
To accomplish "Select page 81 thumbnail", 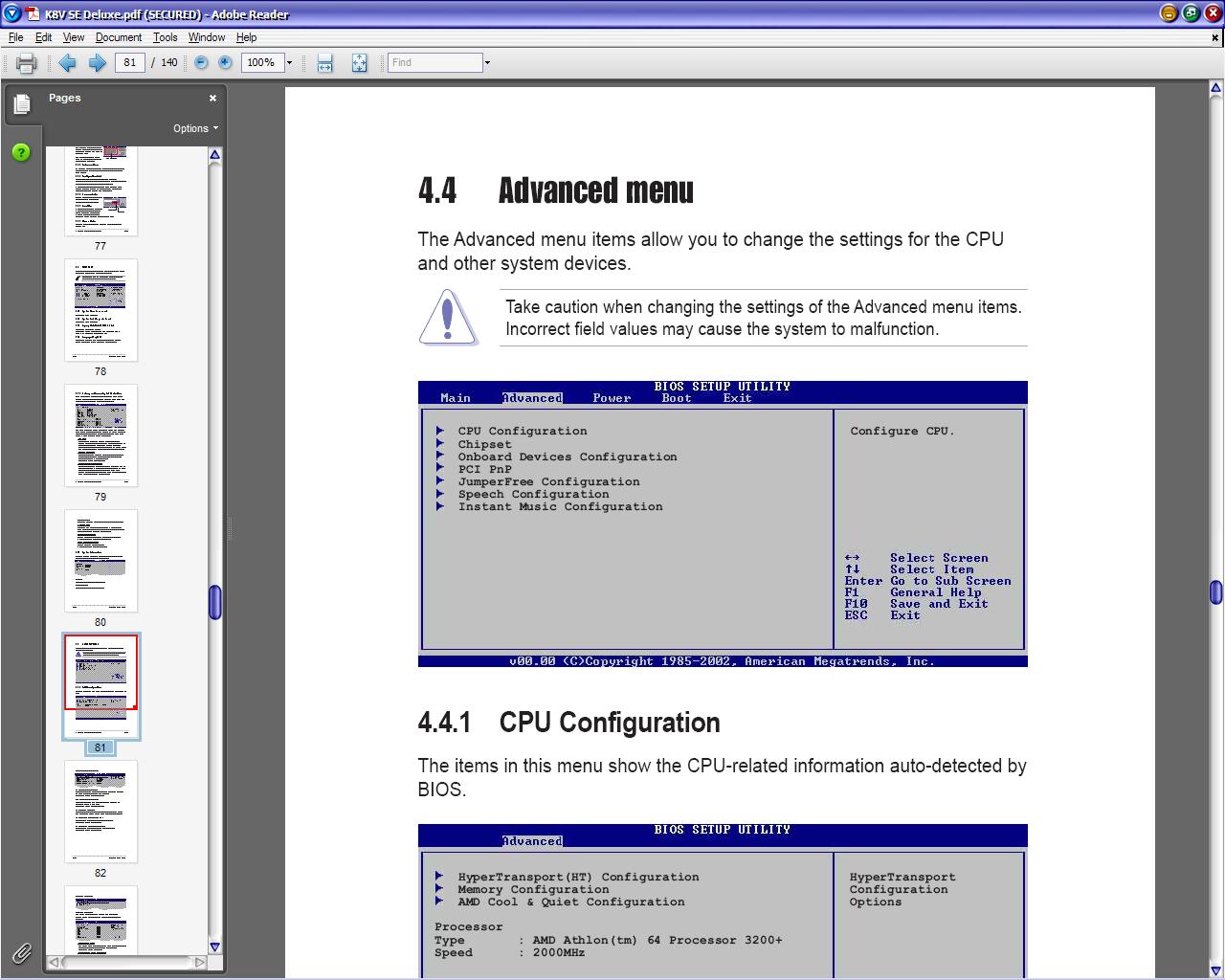I will click(100, 686).
